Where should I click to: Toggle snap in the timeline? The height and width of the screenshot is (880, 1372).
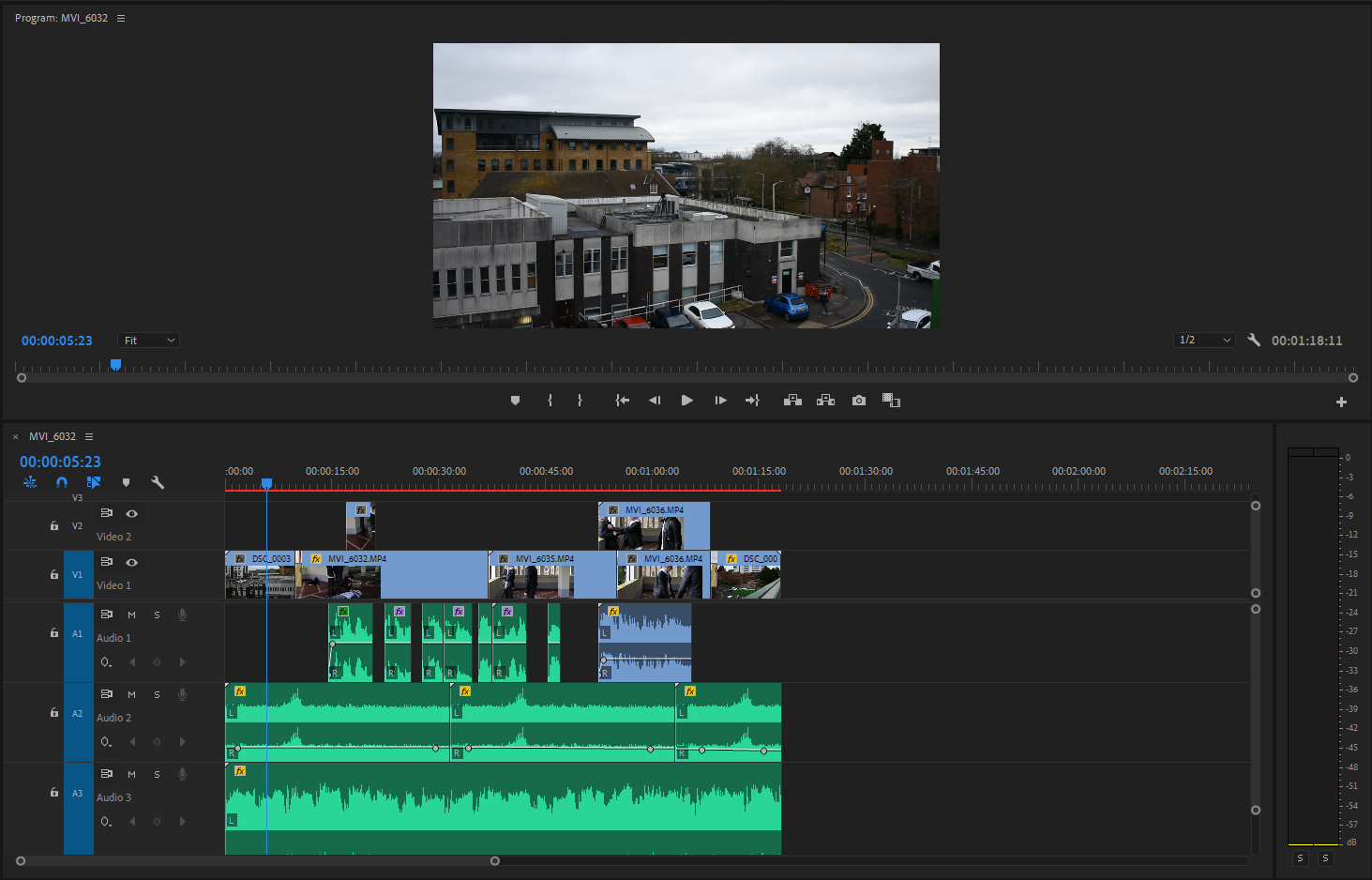click(x=62, y=482)
